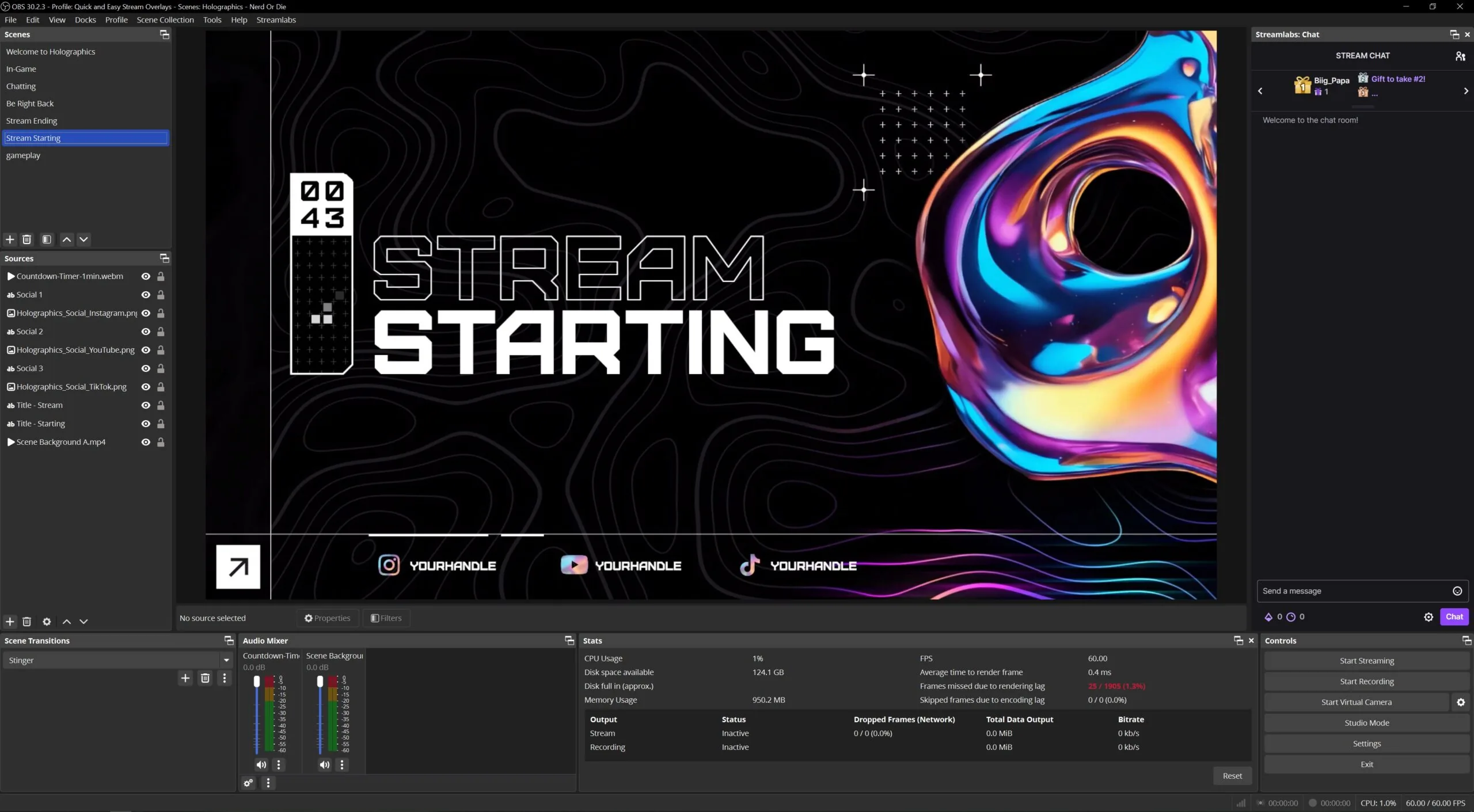The height and width of the screenshot is (812, 1474).
Task: Toggle visibility of Social 2 source
Action: [146, 331]
